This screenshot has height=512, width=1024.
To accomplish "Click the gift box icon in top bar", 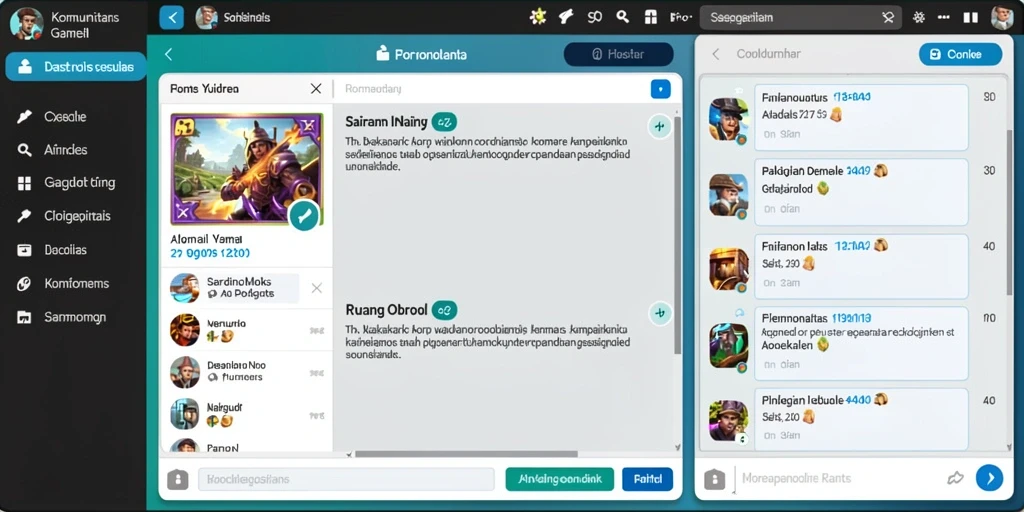I will pyautogui.click(x=650, y=18).
